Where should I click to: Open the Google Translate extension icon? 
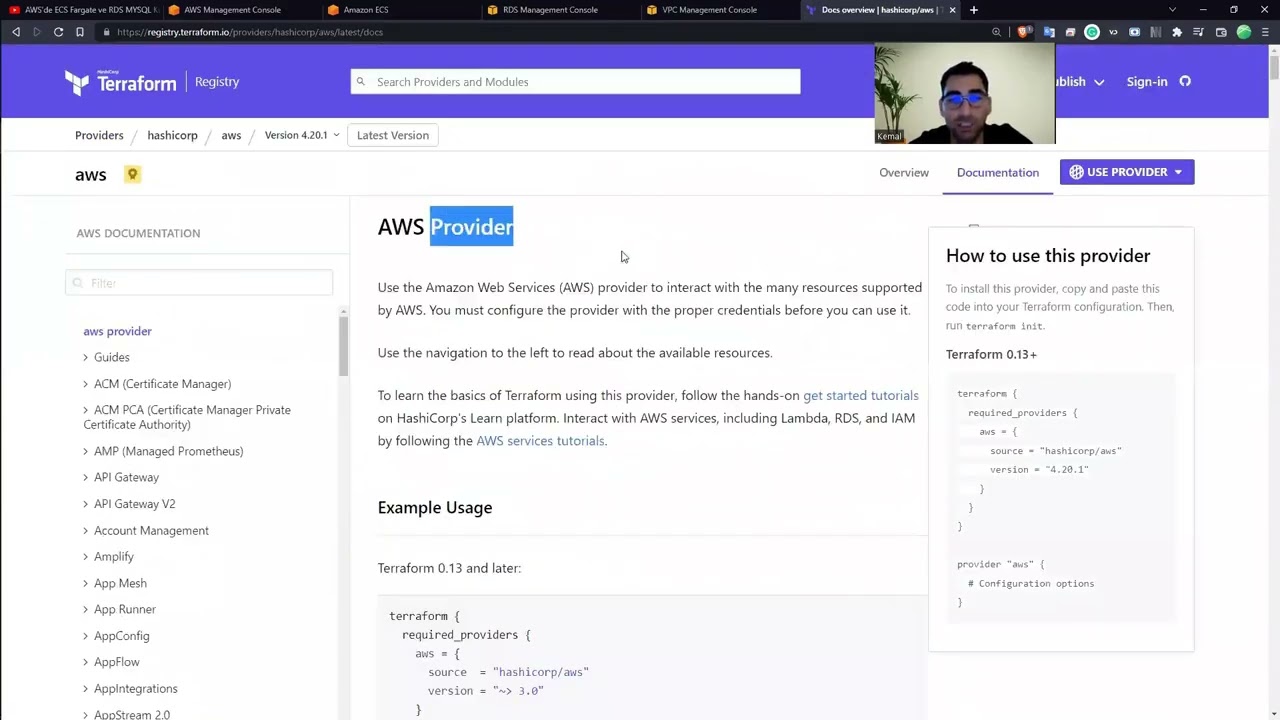pos(1049,32)
